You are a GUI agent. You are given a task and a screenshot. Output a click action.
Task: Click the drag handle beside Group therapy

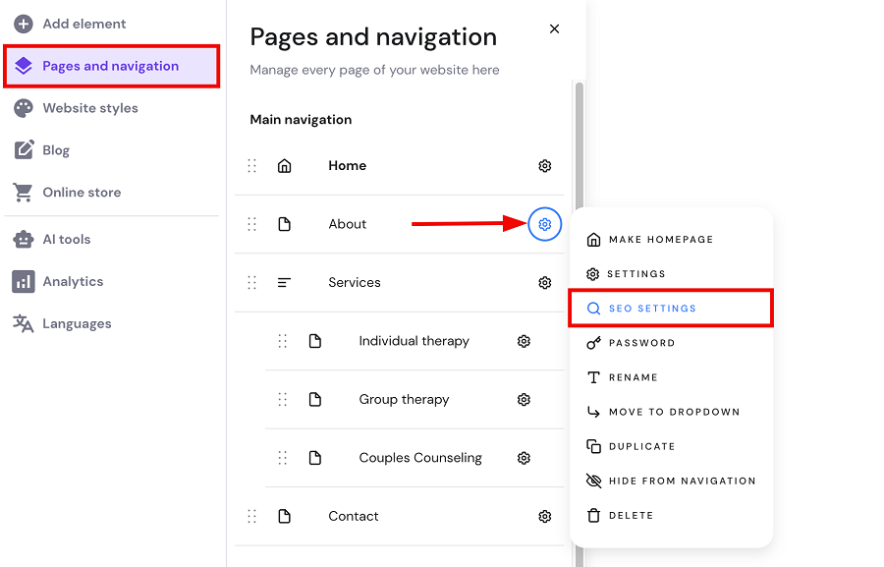(x=282, y=400)
